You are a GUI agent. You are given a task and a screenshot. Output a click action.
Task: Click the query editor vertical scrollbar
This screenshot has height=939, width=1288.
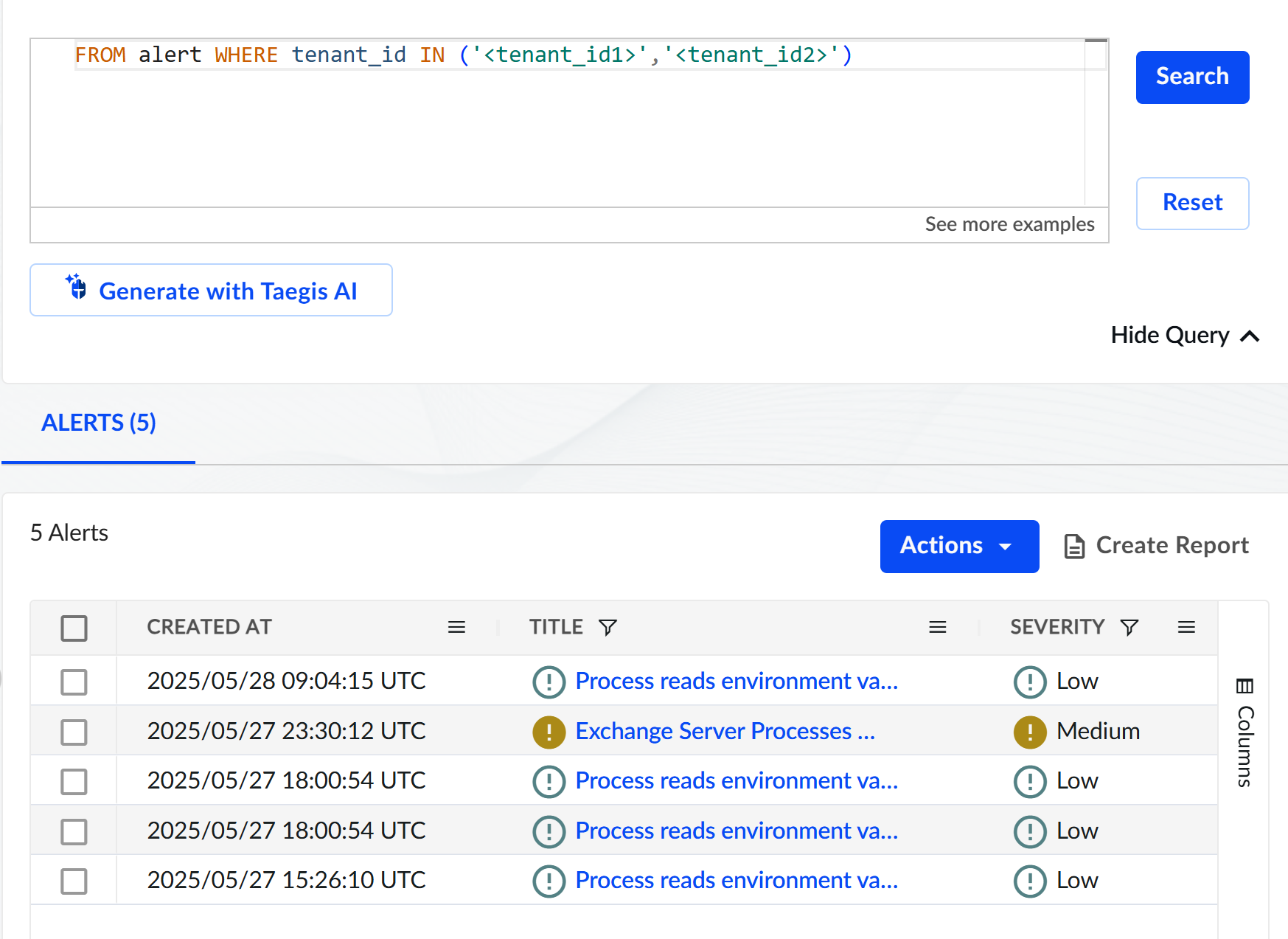(x=1096, y=122)
